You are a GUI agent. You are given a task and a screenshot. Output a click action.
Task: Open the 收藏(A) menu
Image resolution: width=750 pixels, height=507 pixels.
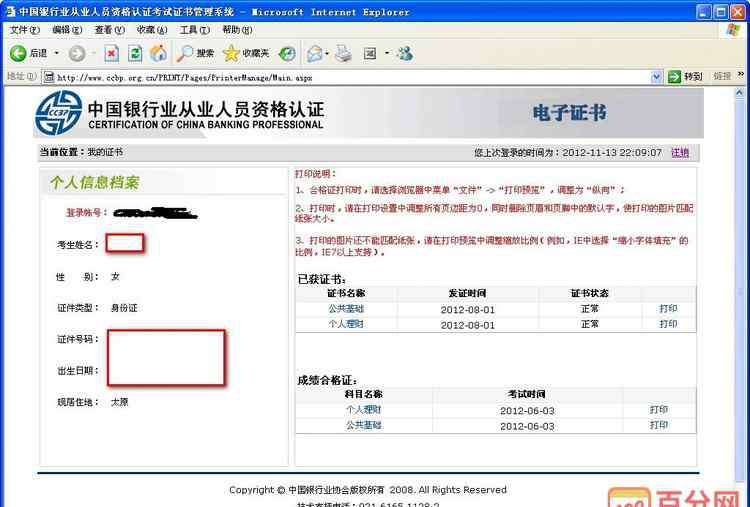coord(152,30)
